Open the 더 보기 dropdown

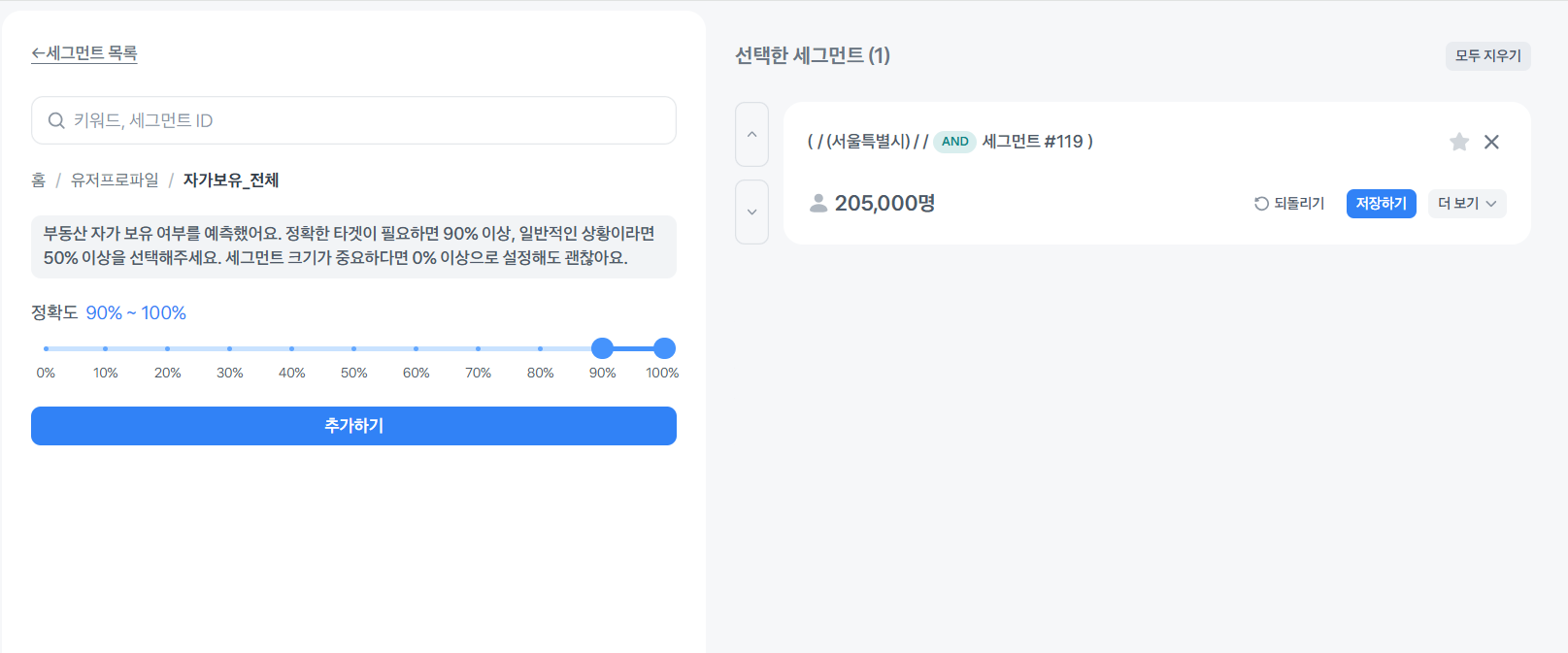click(x=1466, y=204)
